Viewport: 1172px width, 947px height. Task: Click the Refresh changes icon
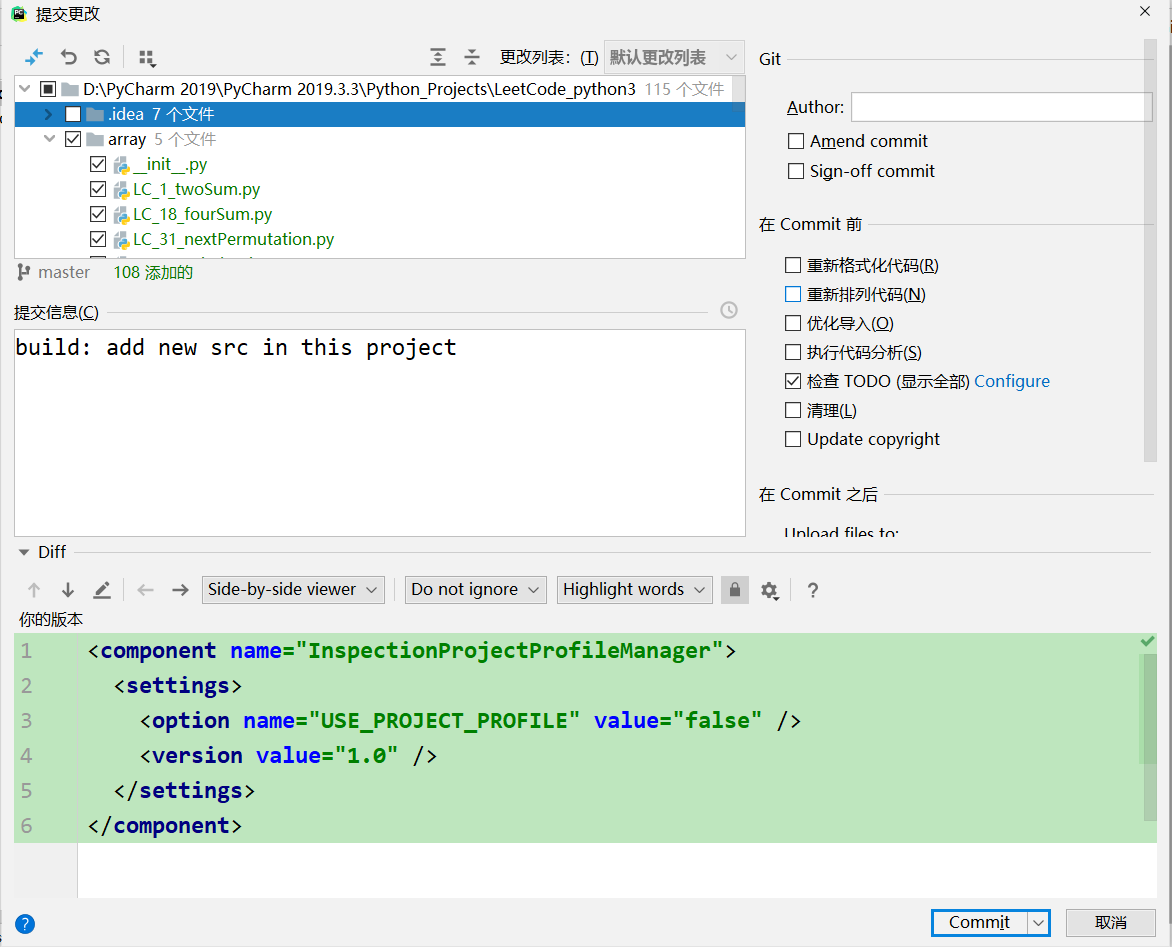pyautogui.click(x=102, y=57)
